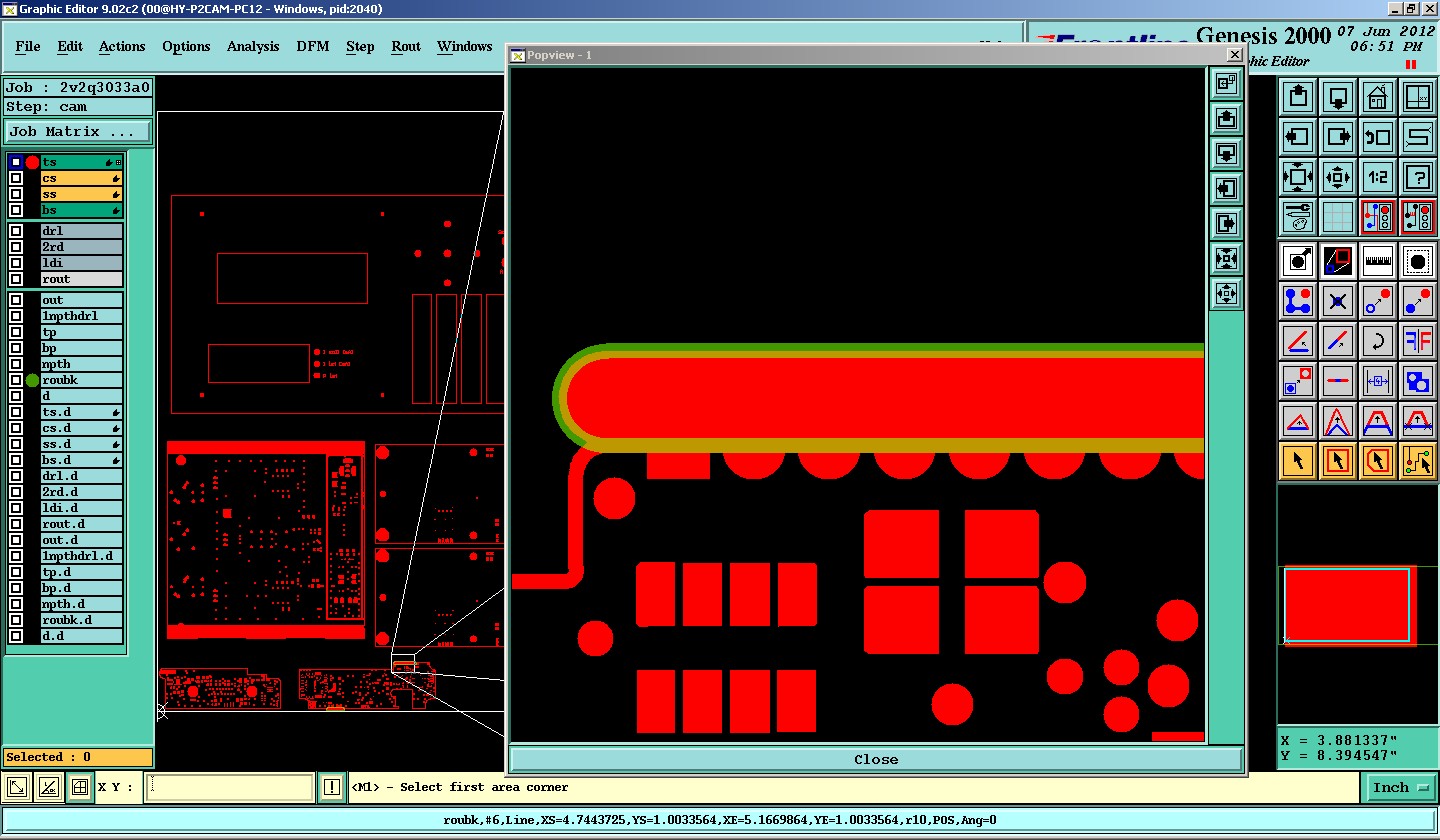Toggle the ss layer checkbox

tap(16, 194)
